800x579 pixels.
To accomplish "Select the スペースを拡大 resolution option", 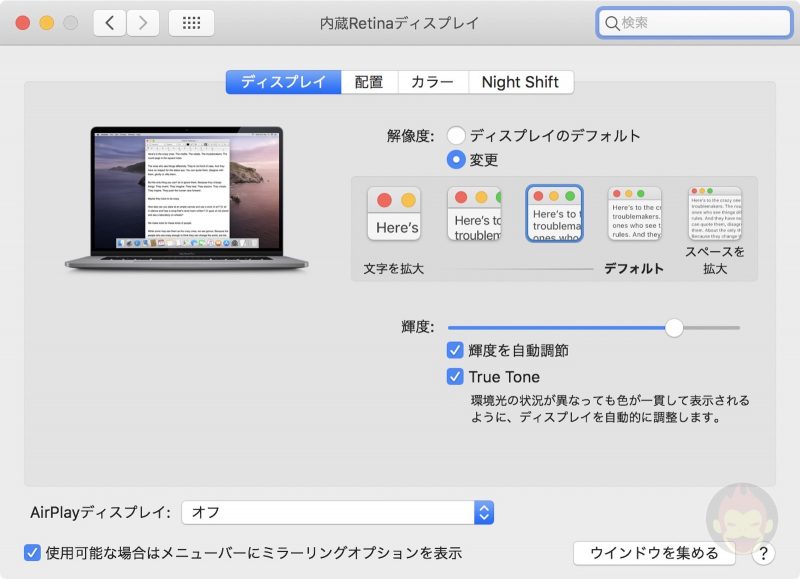I will 715,214.
